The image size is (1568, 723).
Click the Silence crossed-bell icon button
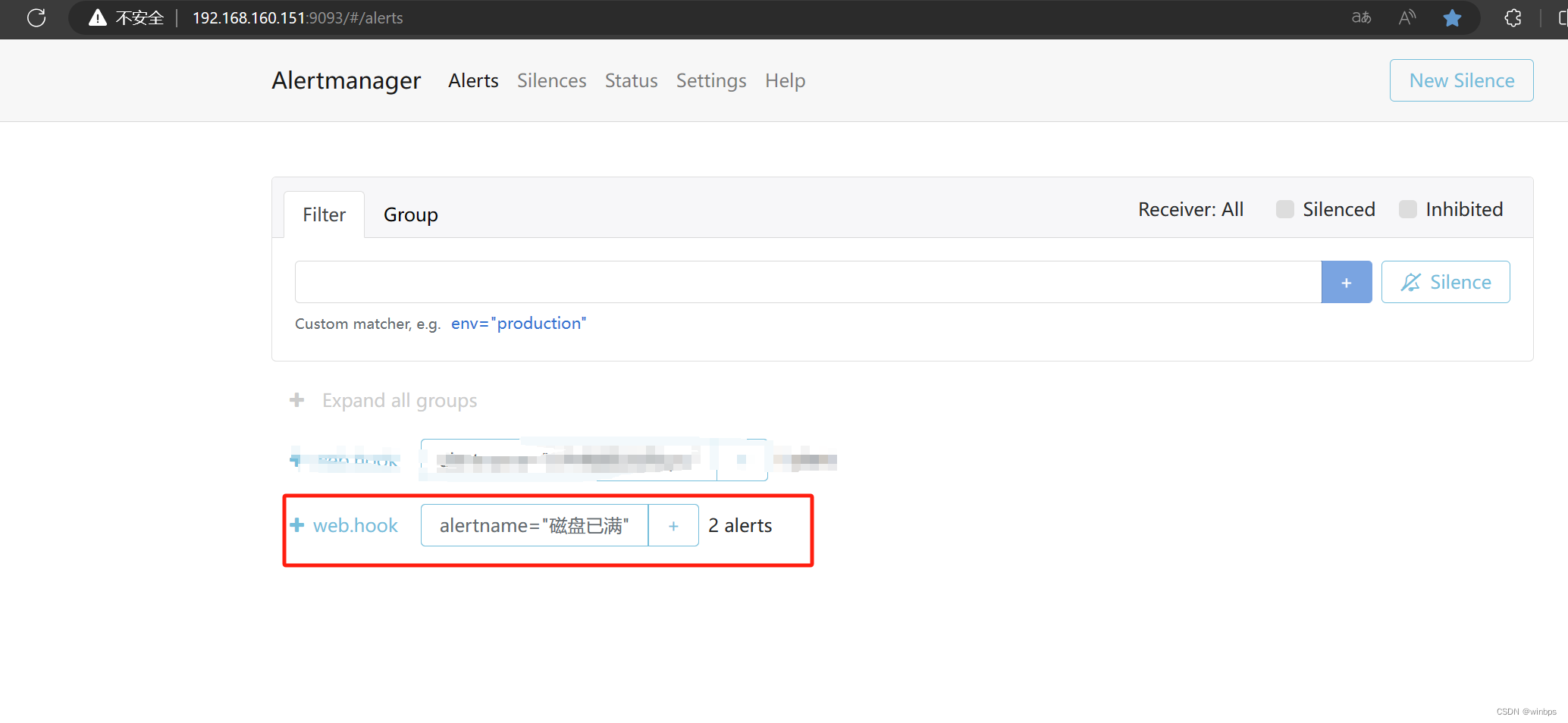tap(1412, 281)
